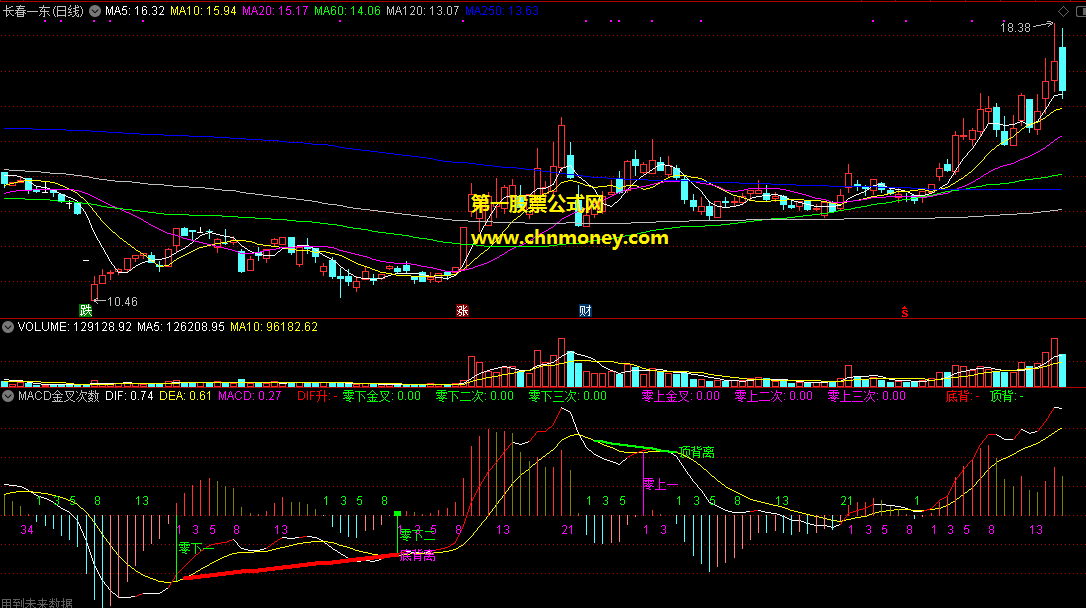Click the 零下一 annotation label
The image size is (1086, 608).
click(196, 548)
